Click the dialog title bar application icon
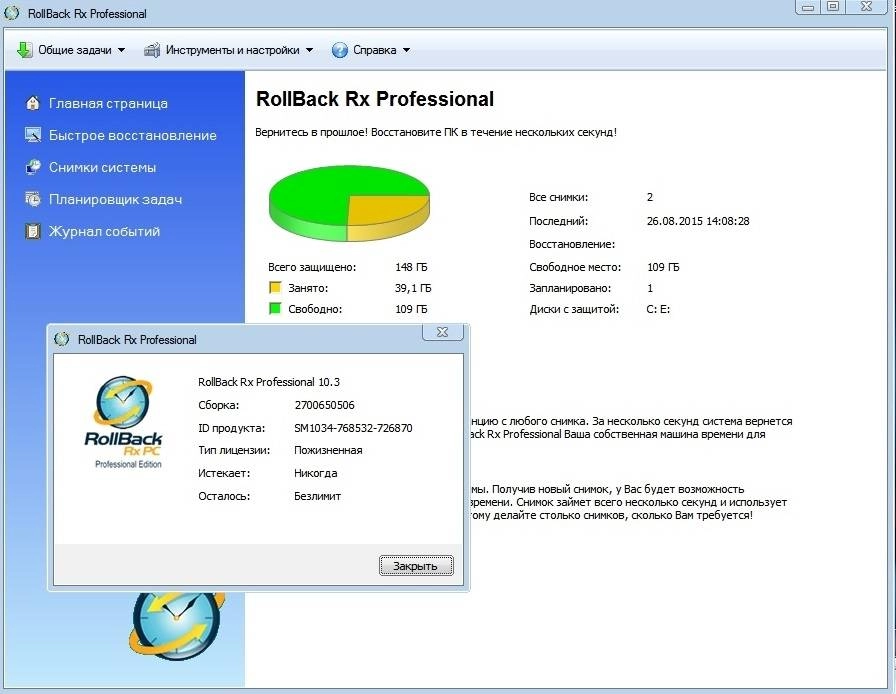Image resolution: width=896 pixels, height=694 pixels. (61, 339)
